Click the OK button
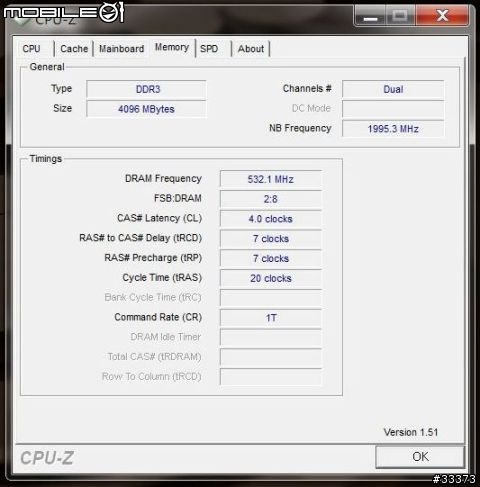The image size is (480, 487). tap(420, 457)
